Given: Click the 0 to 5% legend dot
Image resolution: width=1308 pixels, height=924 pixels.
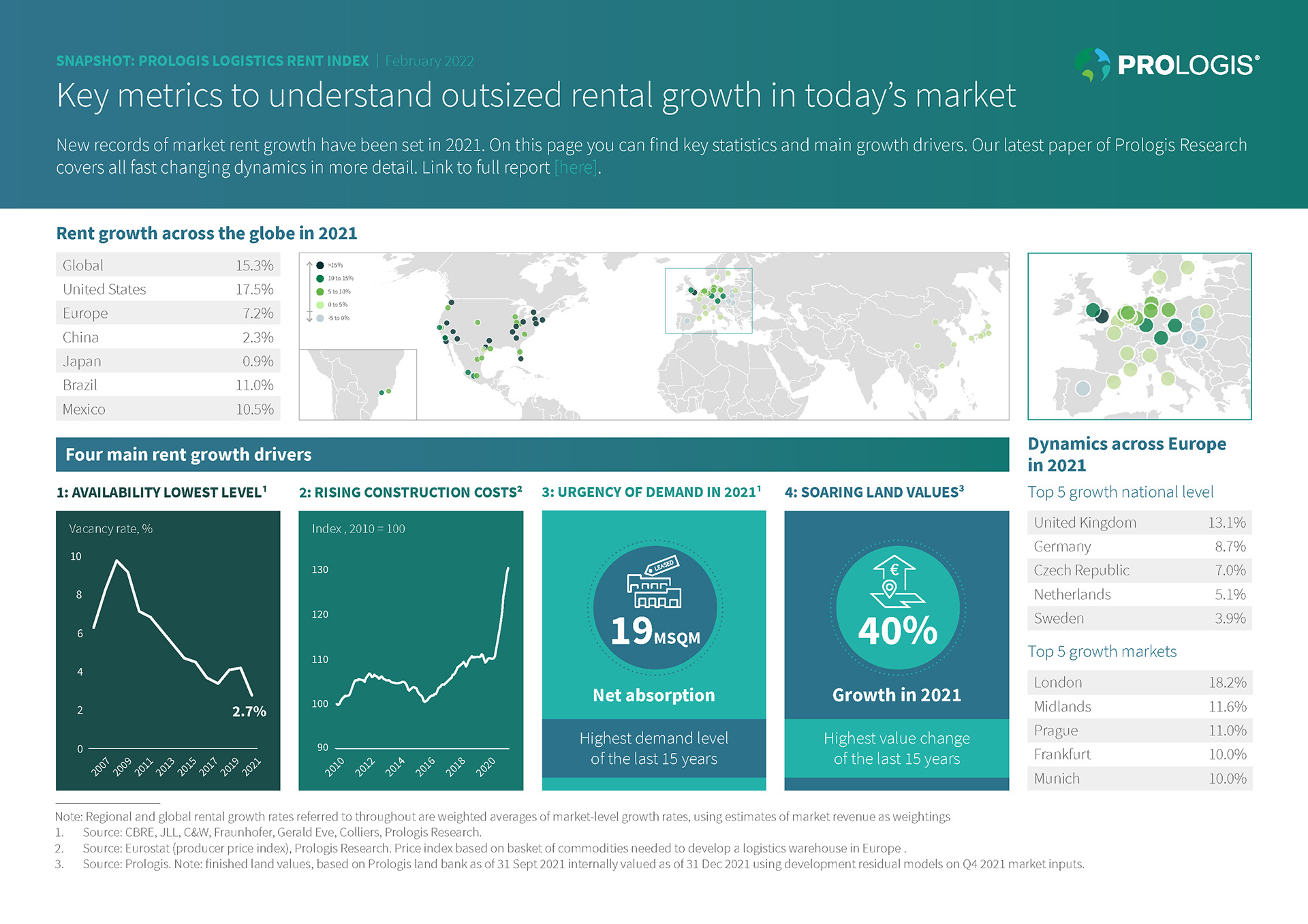Looking at the screenshot, I should 320,305.
